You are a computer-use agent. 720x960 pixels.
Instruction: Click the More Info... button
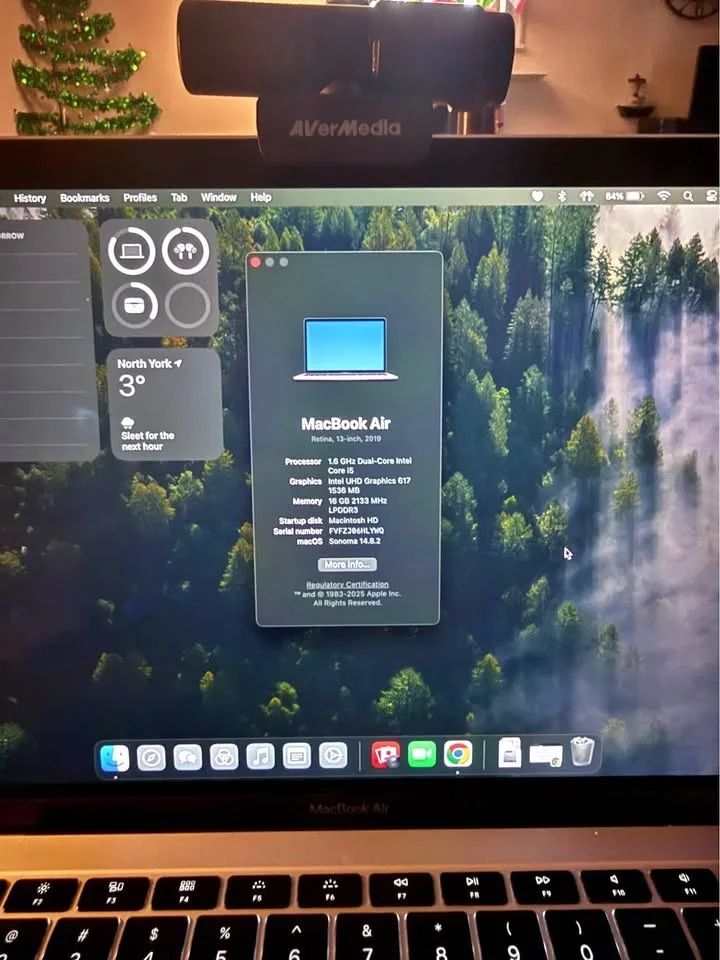347,564
